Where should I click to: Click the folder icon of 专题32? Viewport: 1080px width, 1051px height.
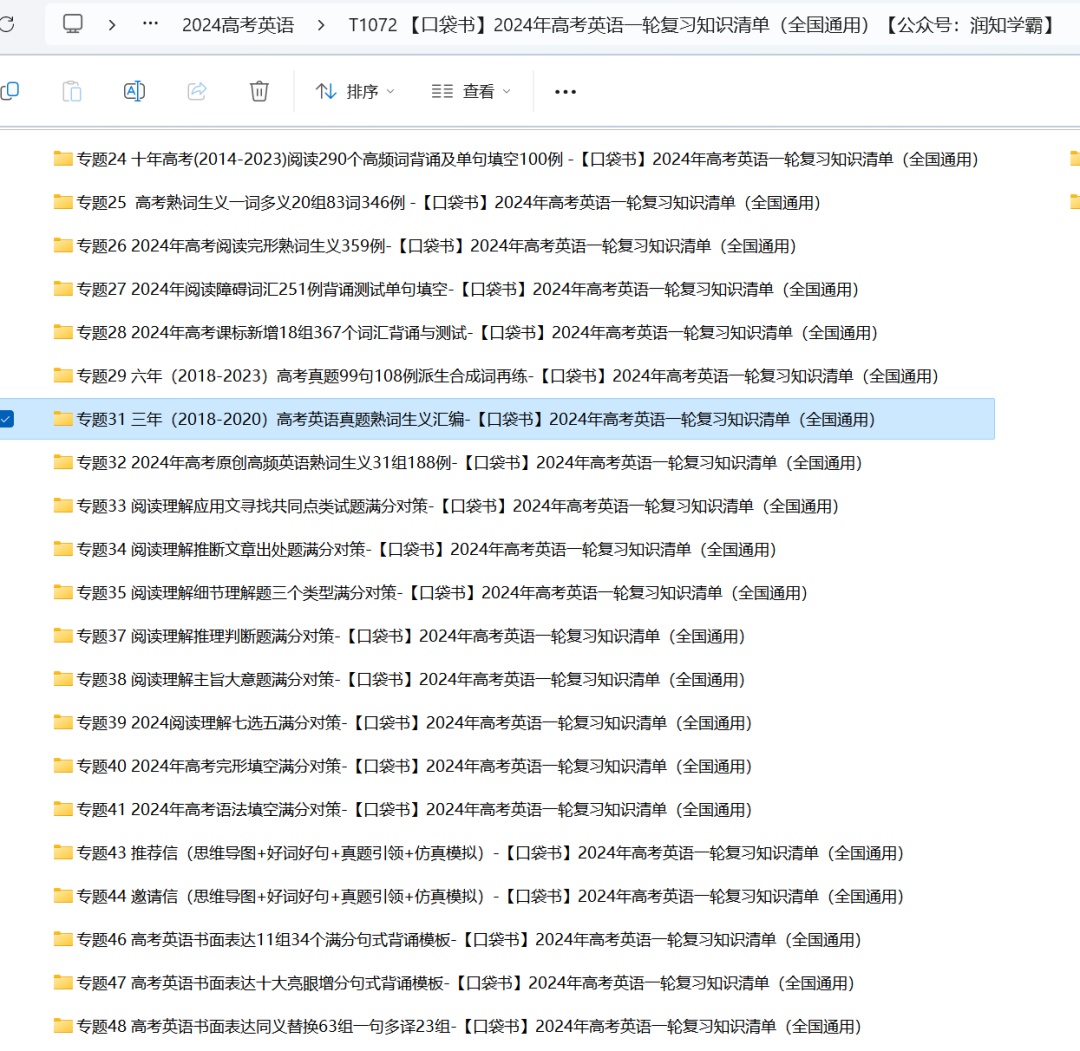[63, 463]
